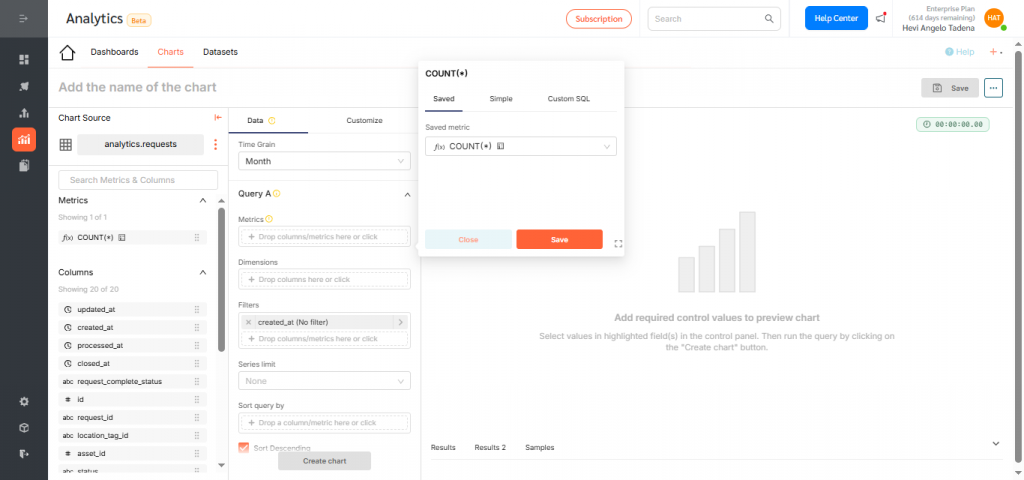Open the Time Grain Month dropdown
The height and width of the screenshot is (480, 1024).
point(324,161)
